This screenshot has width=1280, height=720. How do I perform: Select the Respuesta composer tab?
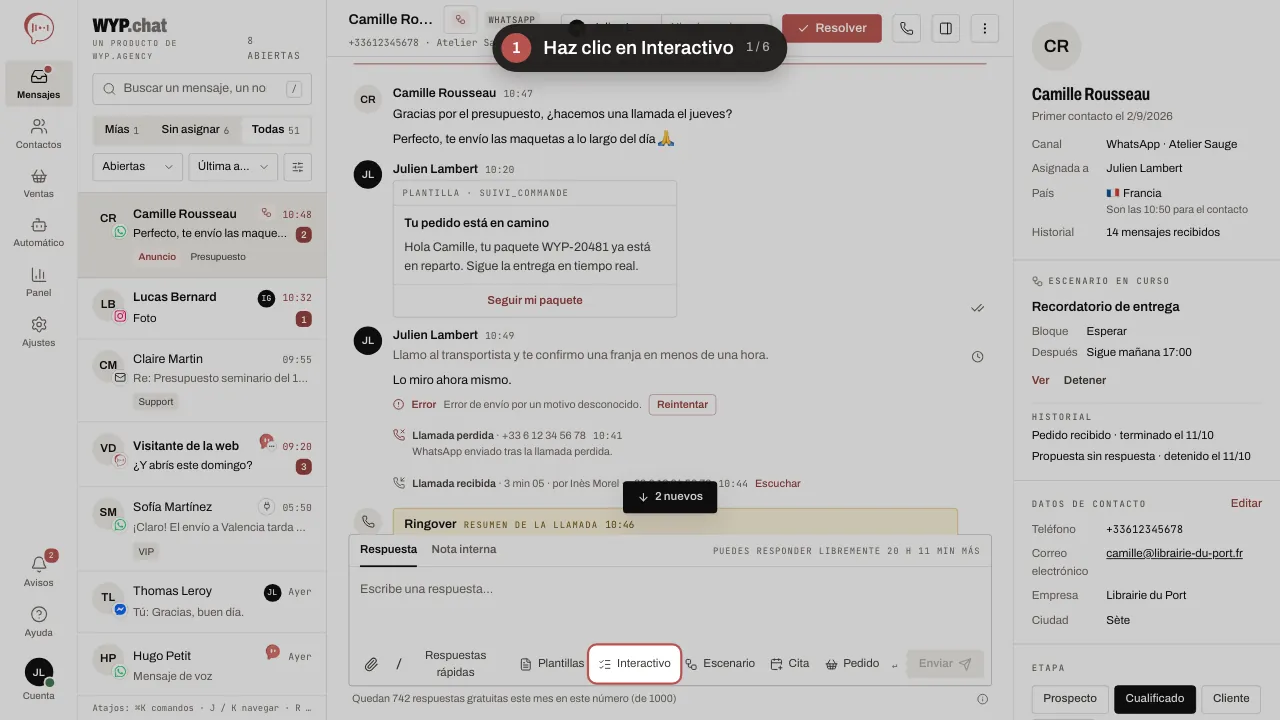point(388,549)
